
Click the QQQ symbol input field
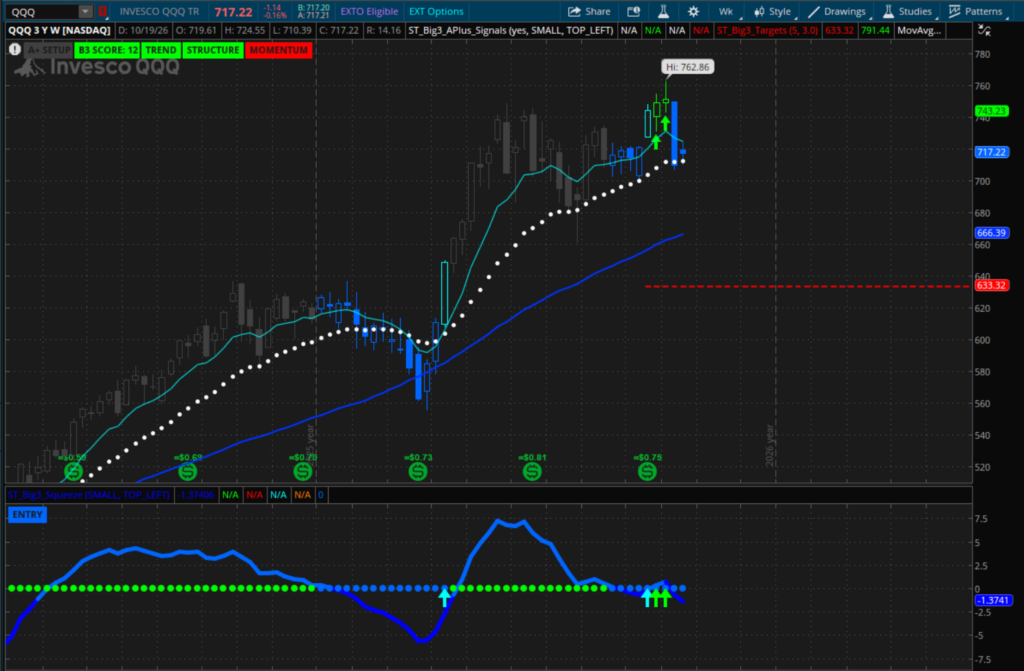point(42,11)
